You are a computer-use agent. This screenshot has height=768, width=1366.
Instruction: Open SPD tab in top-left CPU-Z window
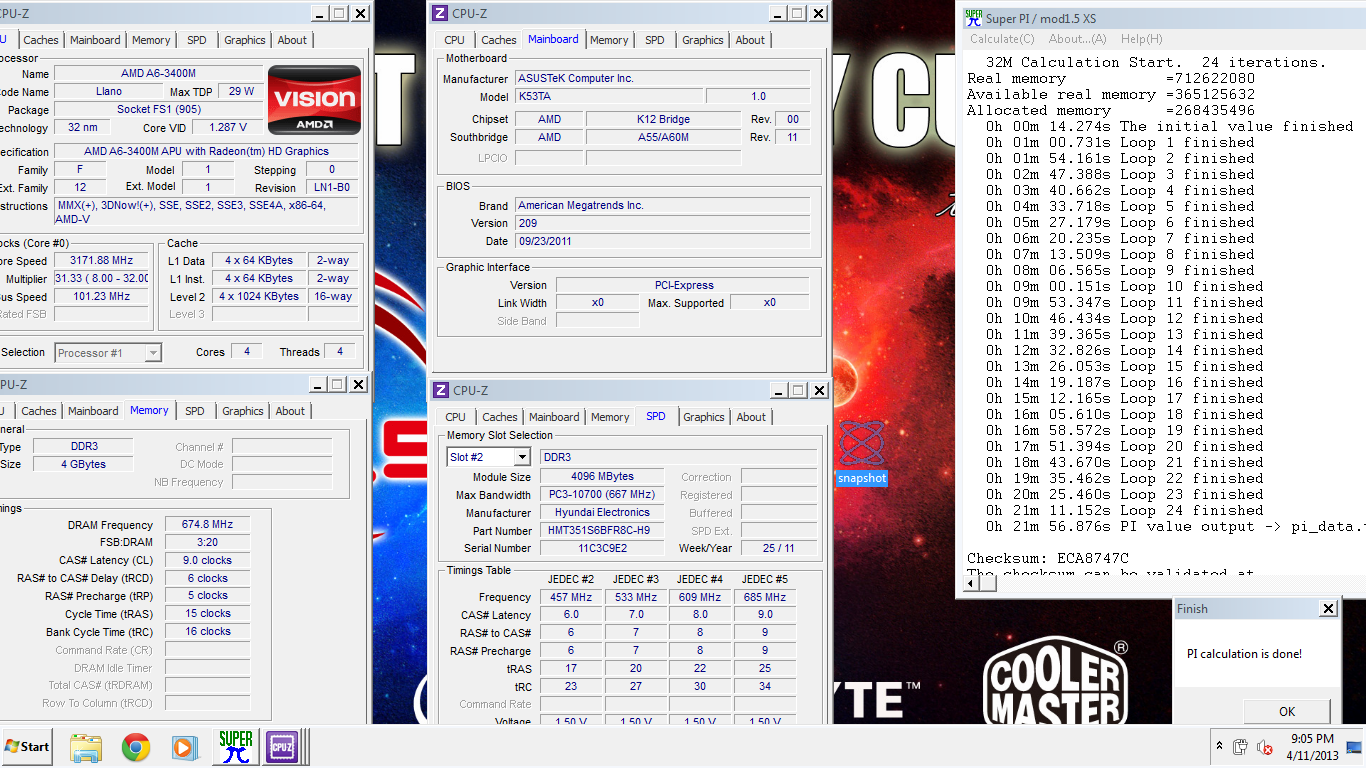coord(196,40)
